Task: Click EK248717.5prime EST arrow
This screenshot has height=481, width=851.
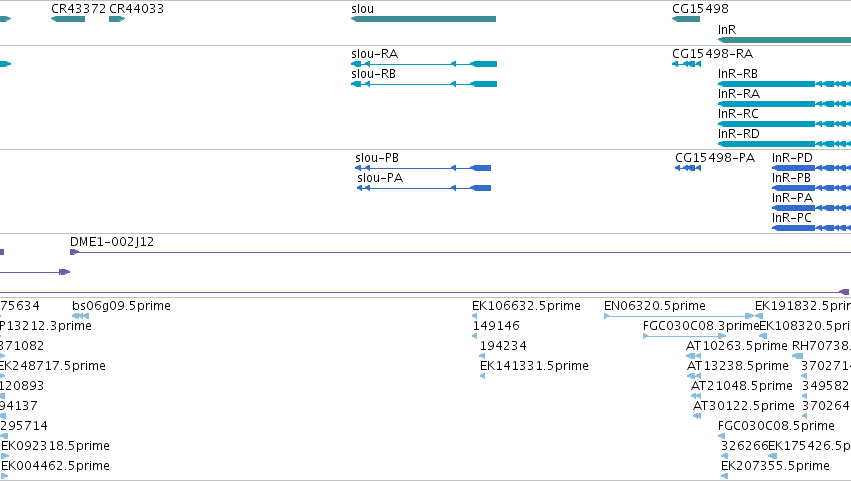Action: coord(2,376)
